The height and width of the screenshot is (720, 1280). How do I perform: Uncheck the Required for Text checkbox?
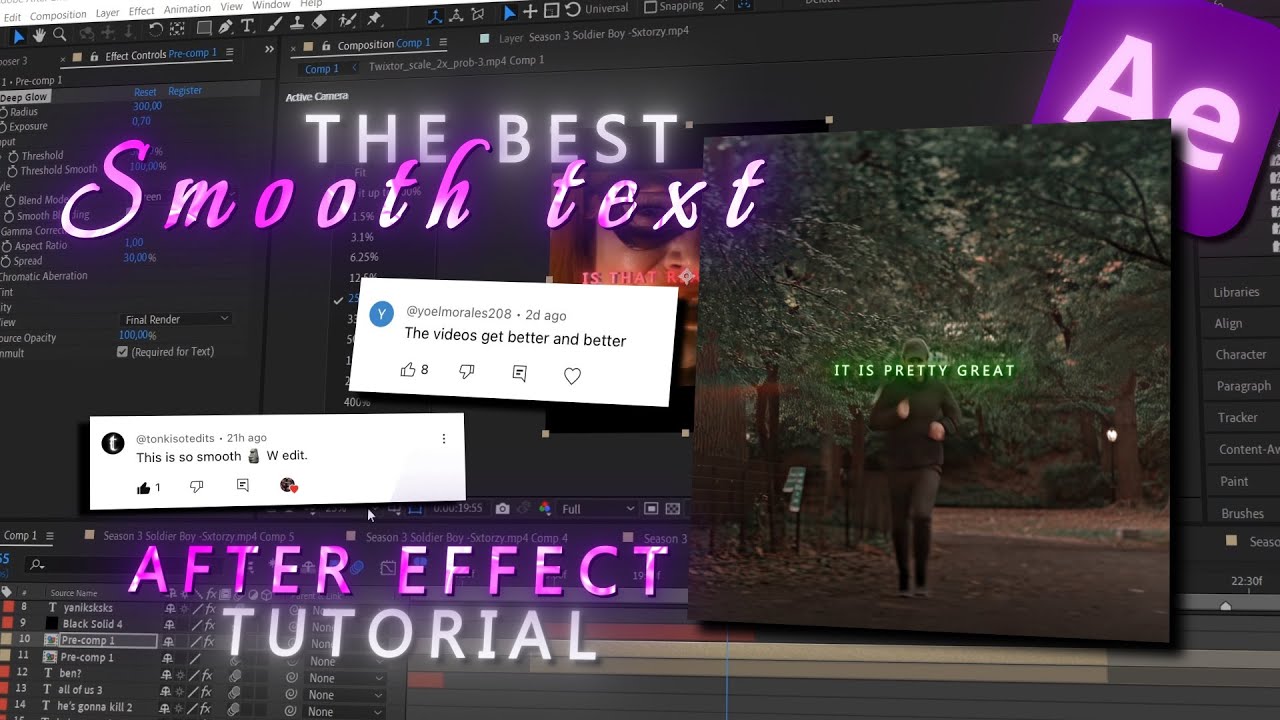point(122,352)
